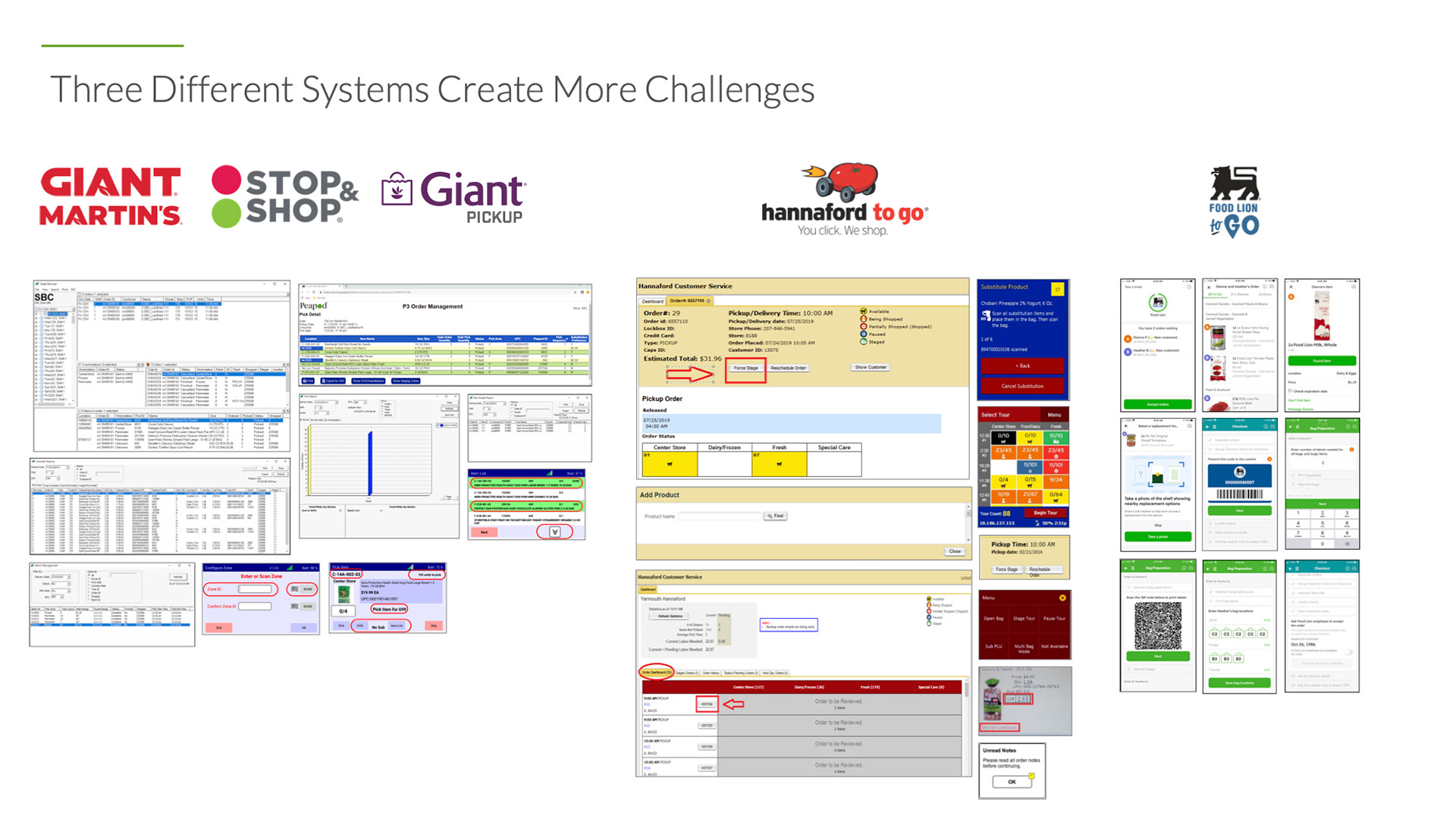Click the scanner icon in Substitute Product panel
The width and height of the screenshot is (1456, 819).
tap(986, 315)
